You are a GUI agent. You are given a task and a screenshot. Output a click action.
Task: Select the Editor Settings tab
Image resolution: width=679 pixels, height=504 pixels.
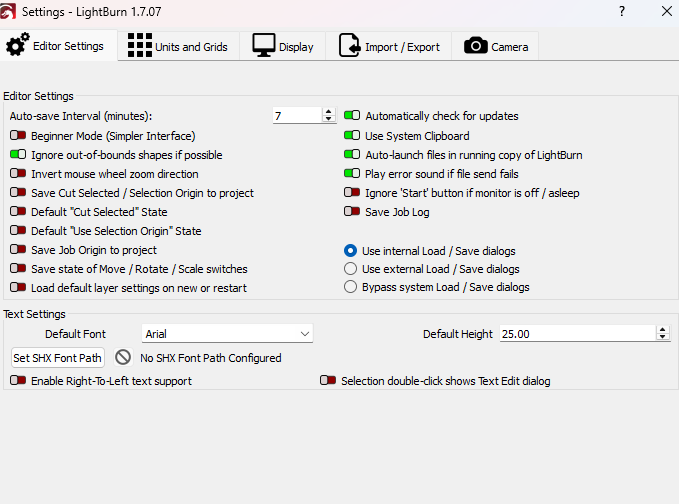click(58, 45)
